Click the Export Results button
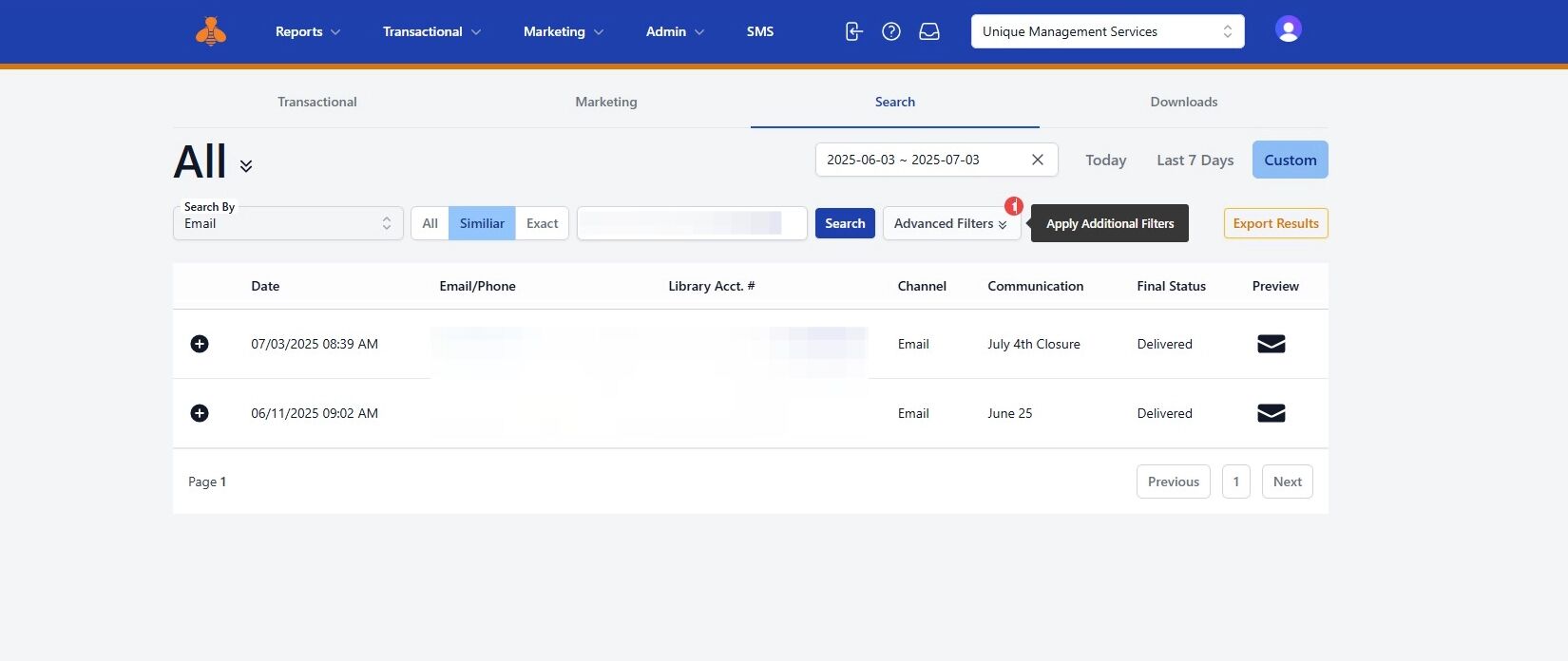Image resolution: width=1568 pixels, height=661 pixels. point(1275,223)
